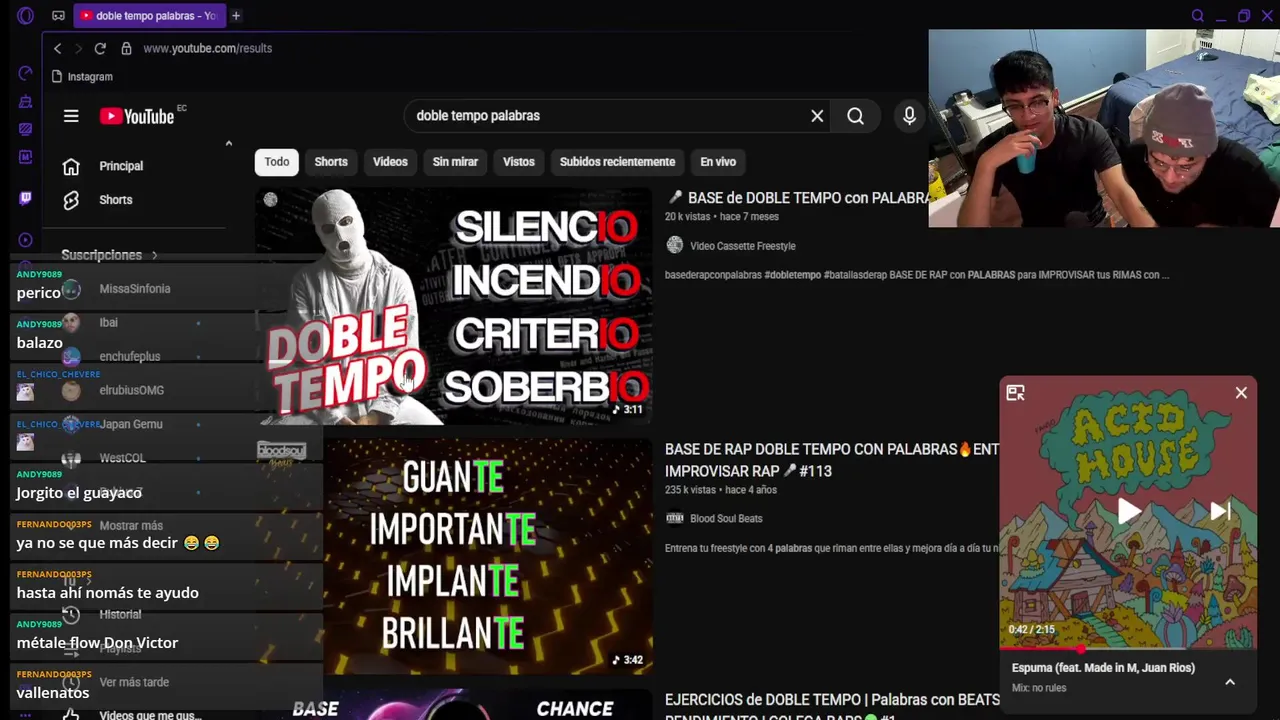This screenshot has width=1280, height=720.
Task: Seek on the miniplayer progress bar
Action: [1128, 648]
